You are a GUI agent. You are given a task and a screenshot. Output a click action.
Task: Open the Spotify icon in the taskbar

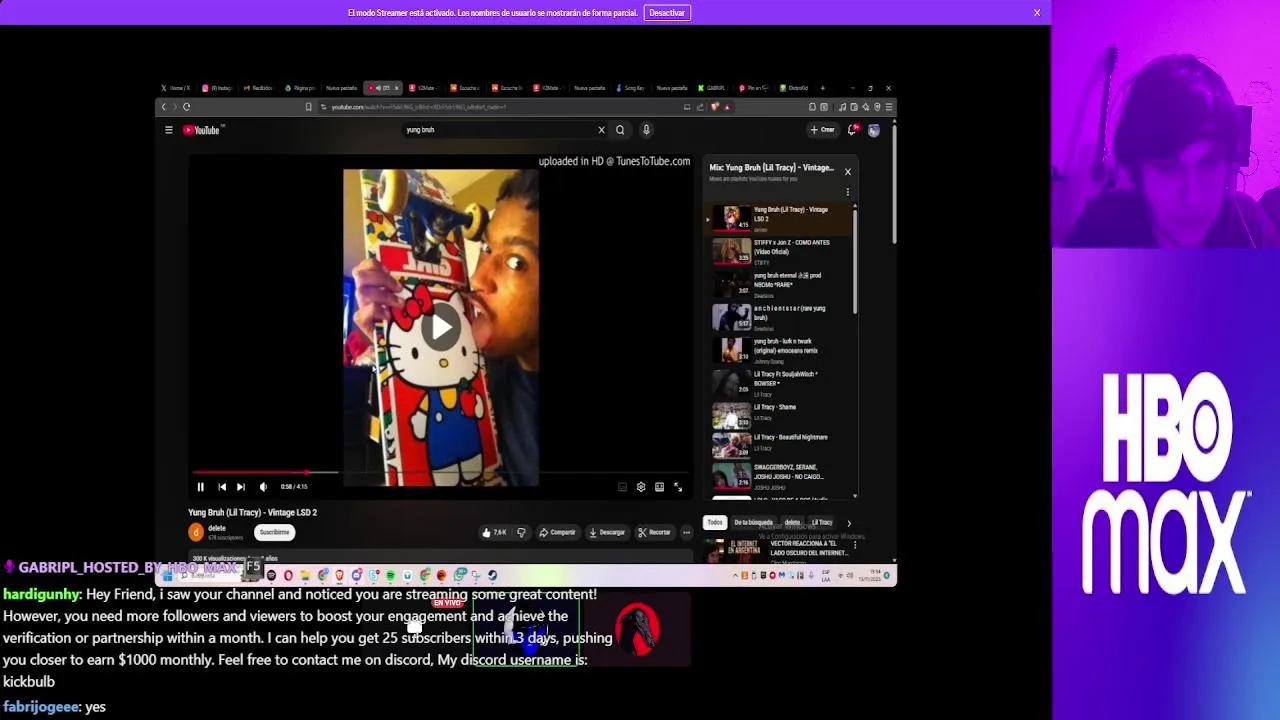click(390, 575)
